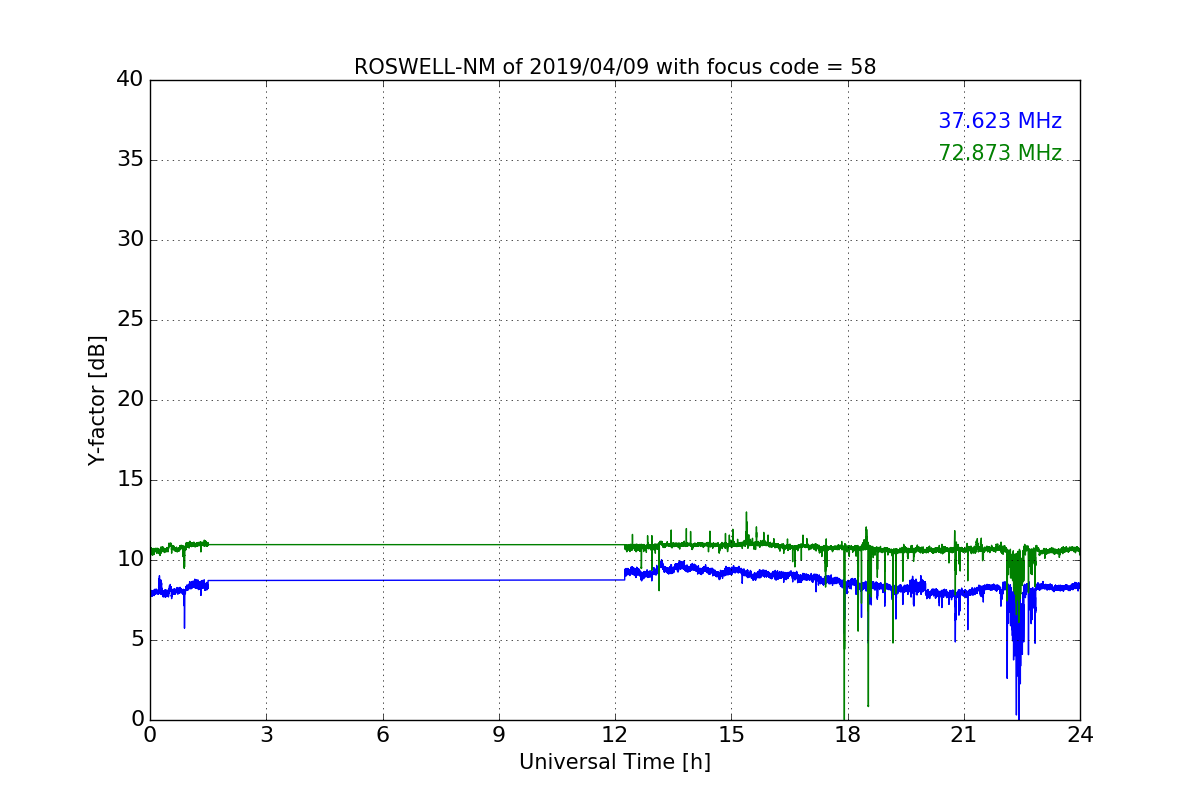The height and width of the screenshot is (800, 1200).
Task: Click the y-axis tick label 25
Action: click(130, 320)
